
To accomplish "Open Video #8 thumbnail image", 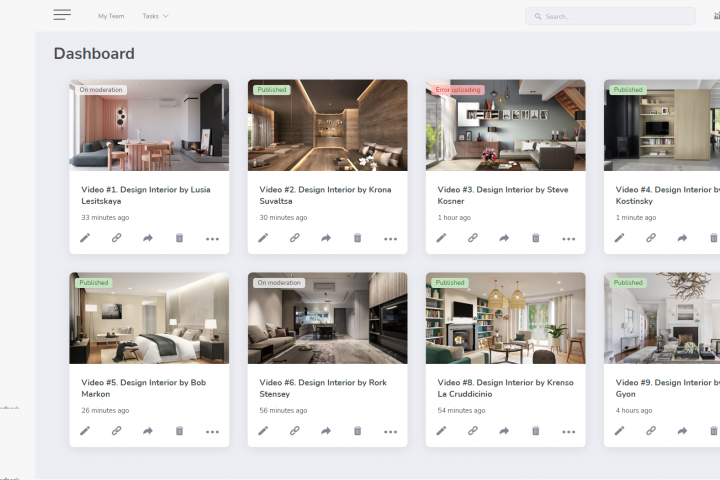I will (x=506, y=318).
